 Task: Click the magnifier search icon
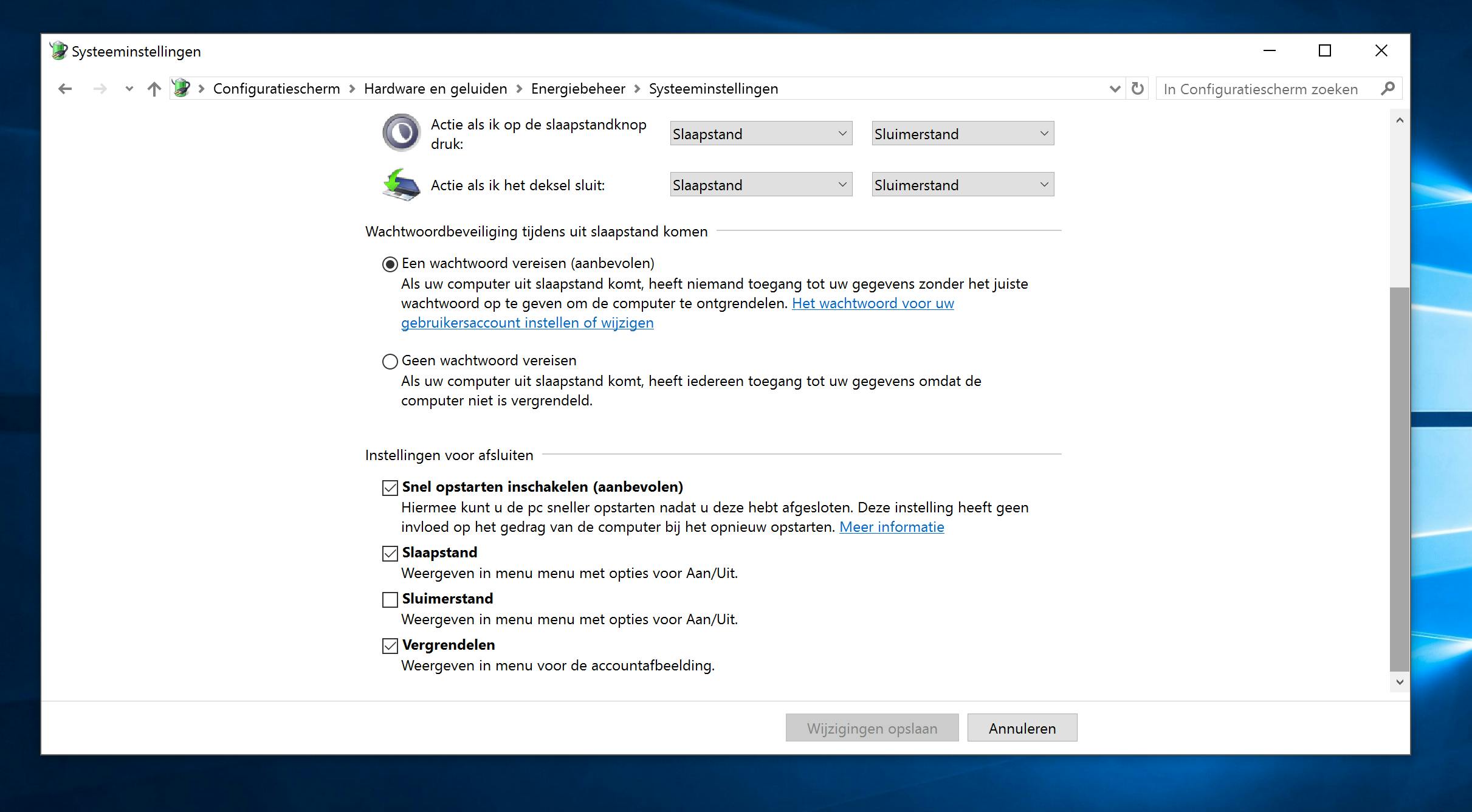[1388, 89]
